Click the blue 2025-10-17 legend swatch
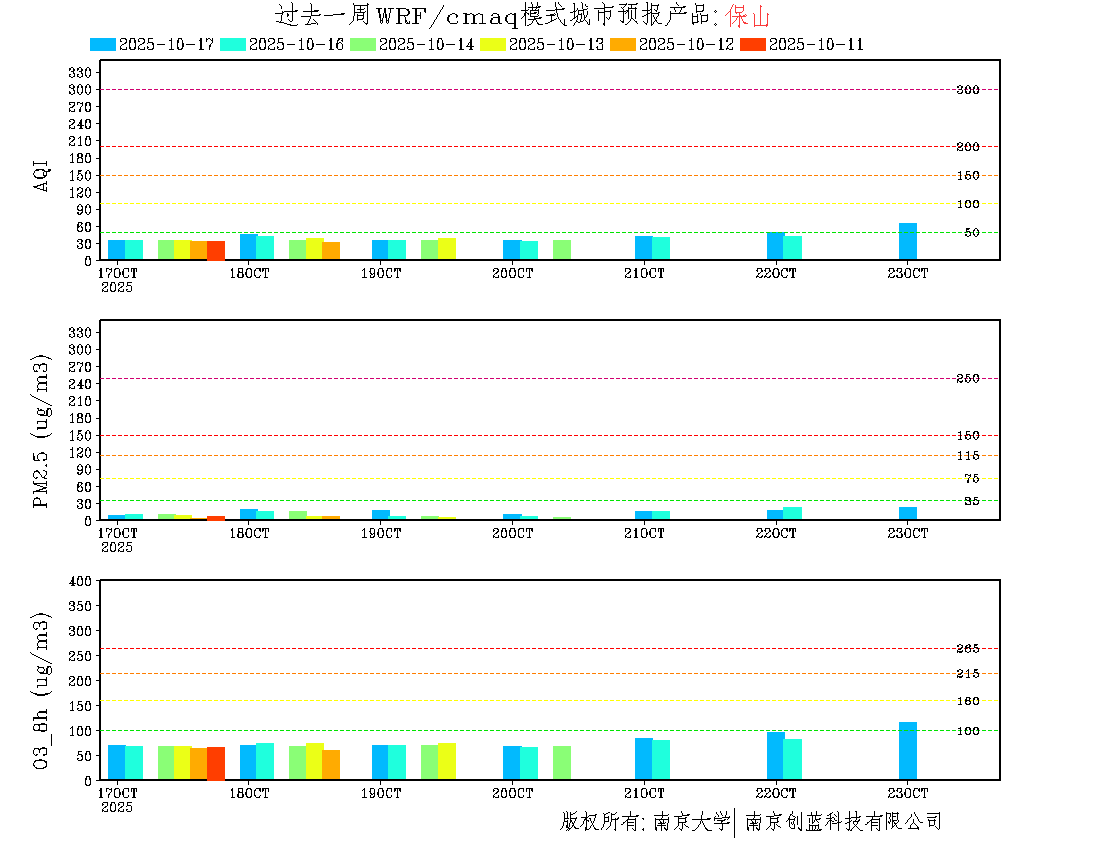This screenshot has height=850, width=1100. pos(103,44)
